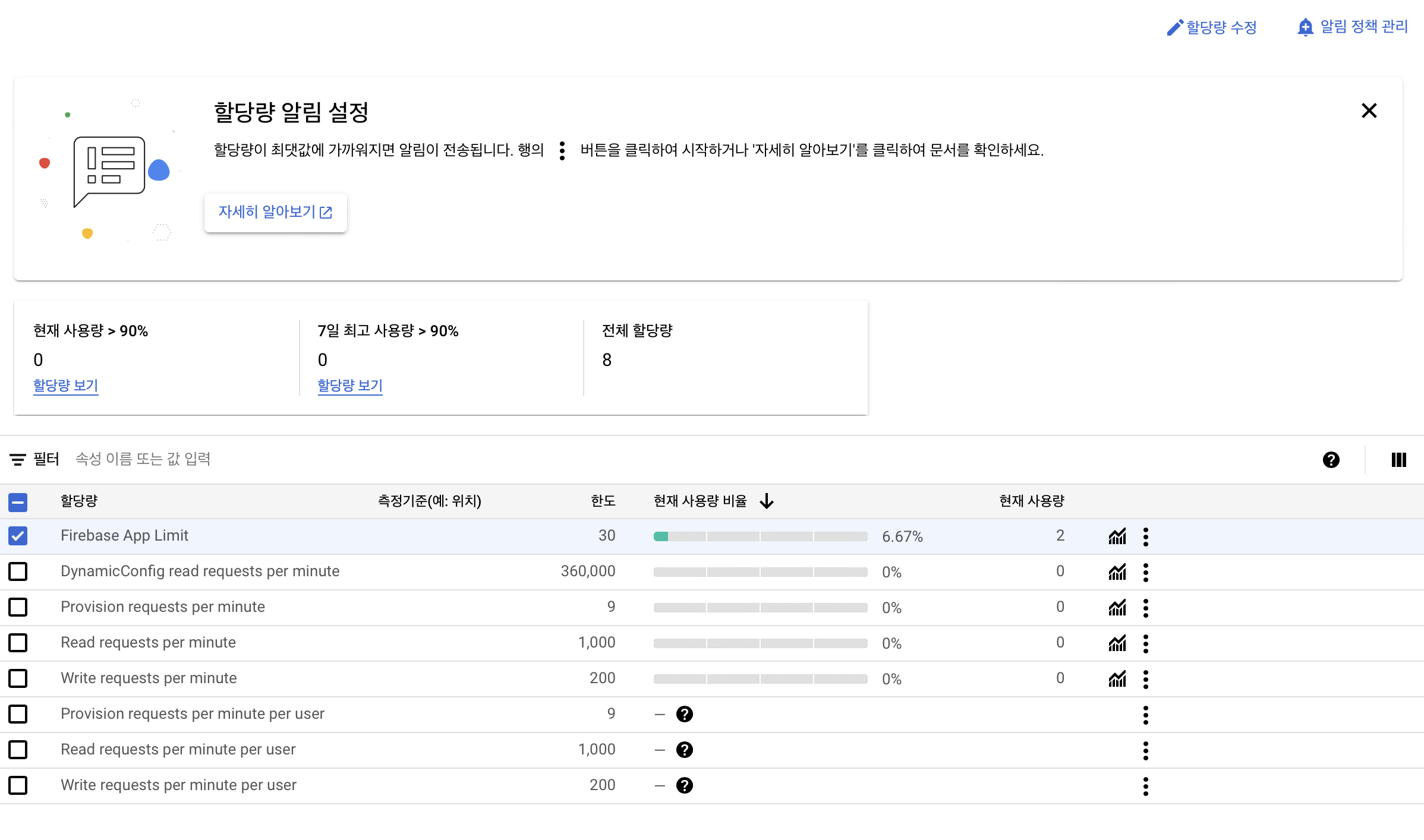Sort by 현재 사용량 비율 column header
This screenshot has width=1424, height=840.
700,501
